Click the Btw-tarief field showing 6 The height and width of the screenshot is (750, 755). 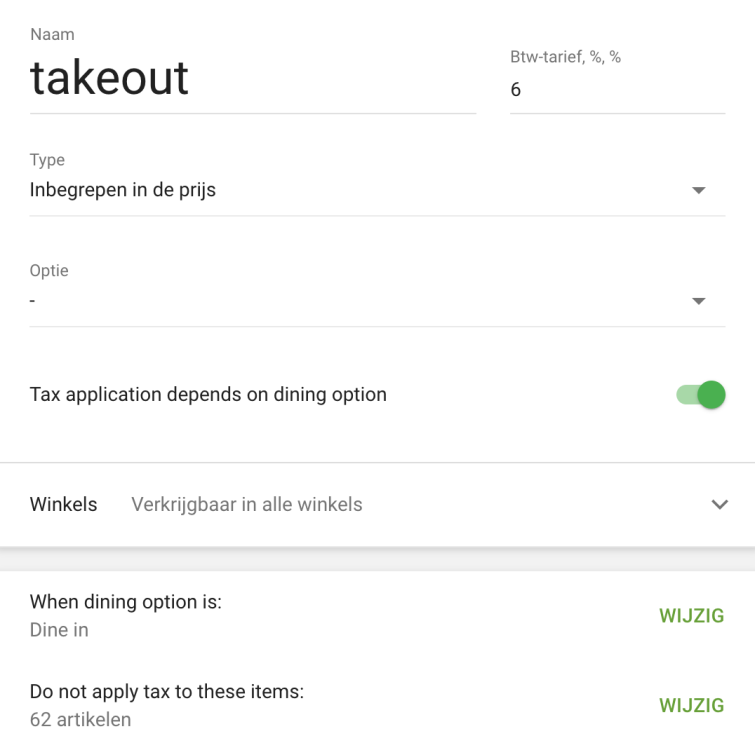616,90
